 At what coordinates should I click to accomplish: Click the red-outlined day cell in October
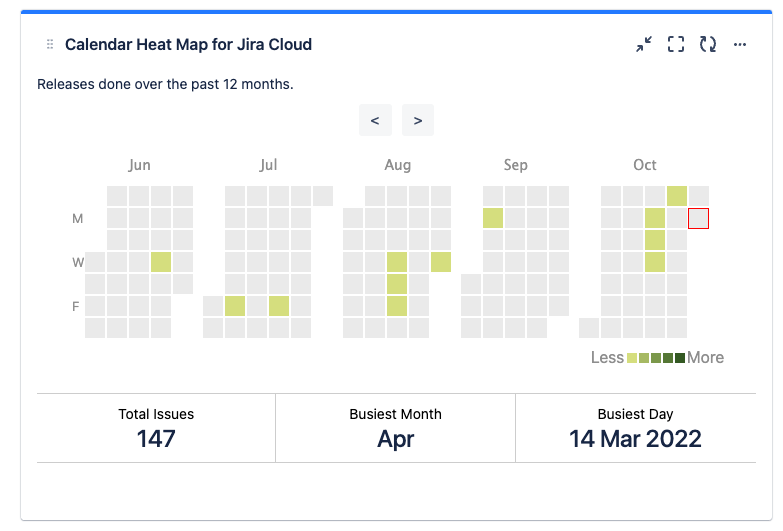[699, 218]
